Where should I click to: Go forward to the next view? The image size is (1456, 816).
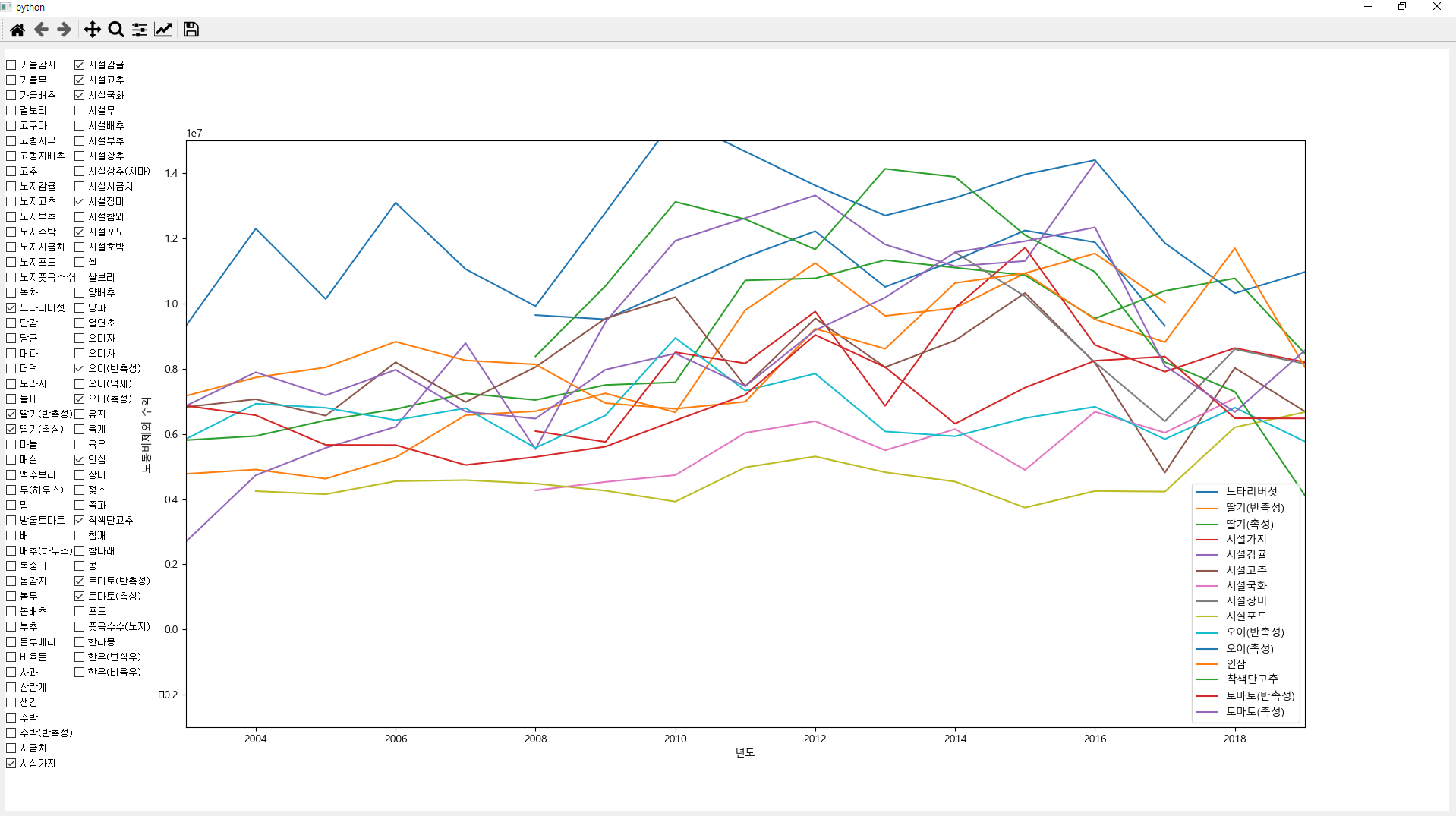coord(65,30)
